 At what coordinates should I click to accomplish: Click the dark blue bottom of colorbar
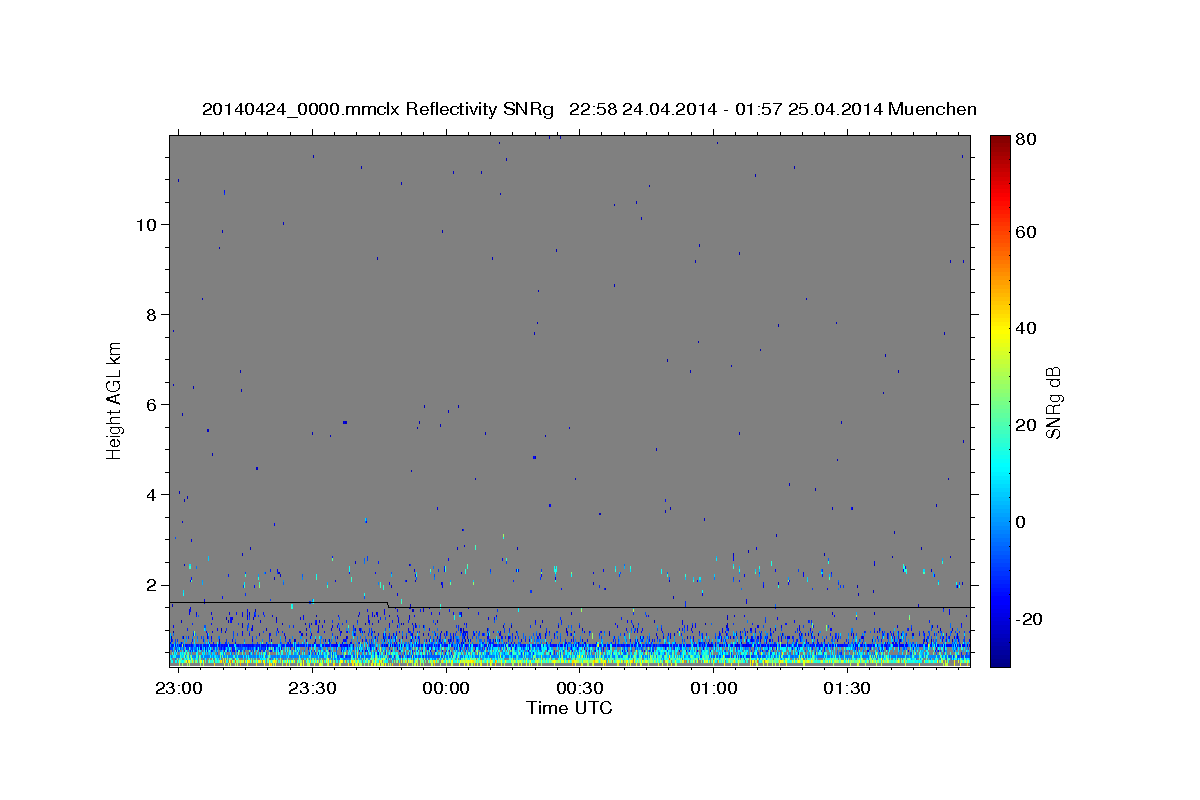tap(1000, 660)
